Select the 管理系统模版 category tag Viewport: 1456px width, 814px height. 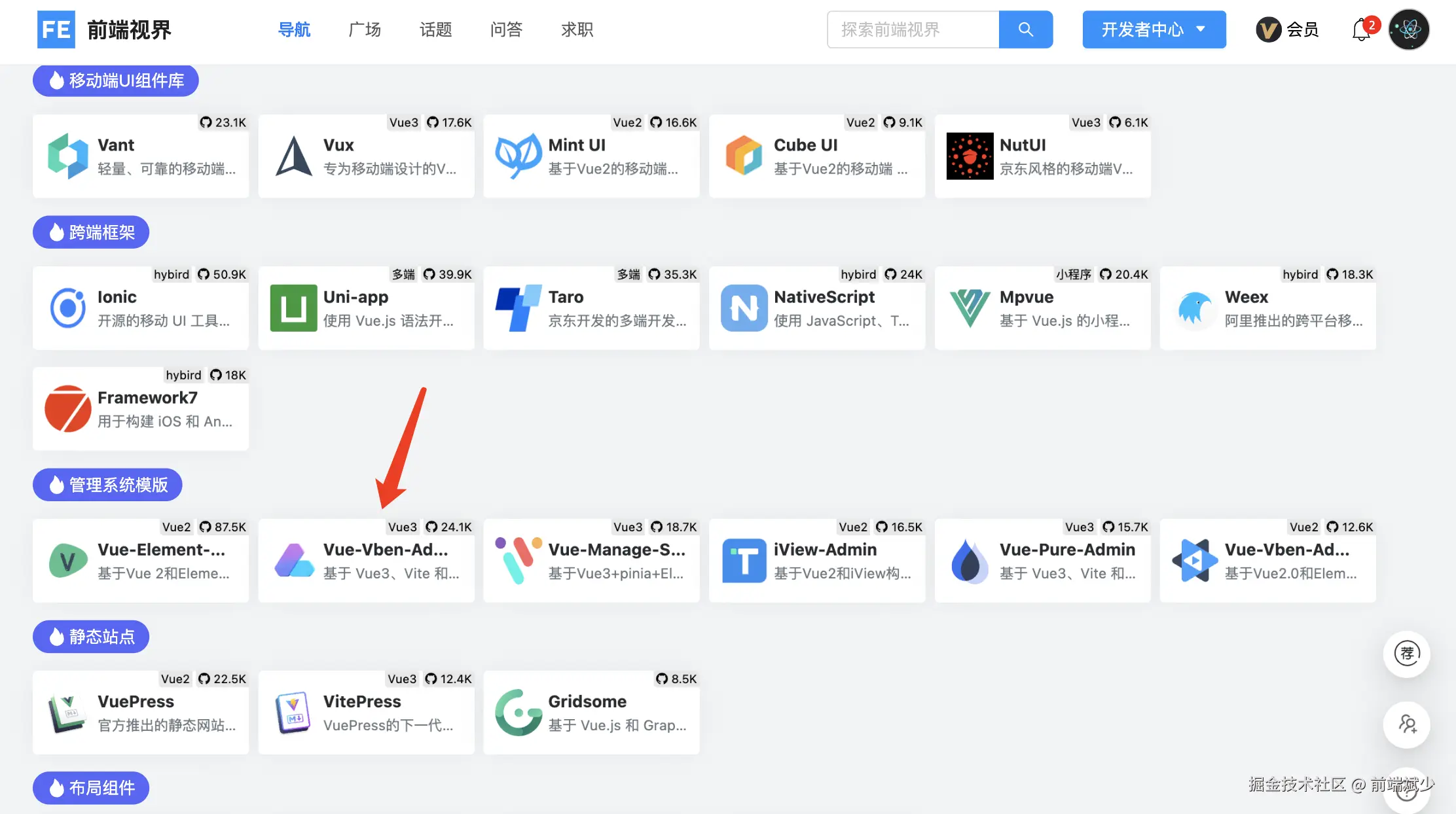point(107,485)
